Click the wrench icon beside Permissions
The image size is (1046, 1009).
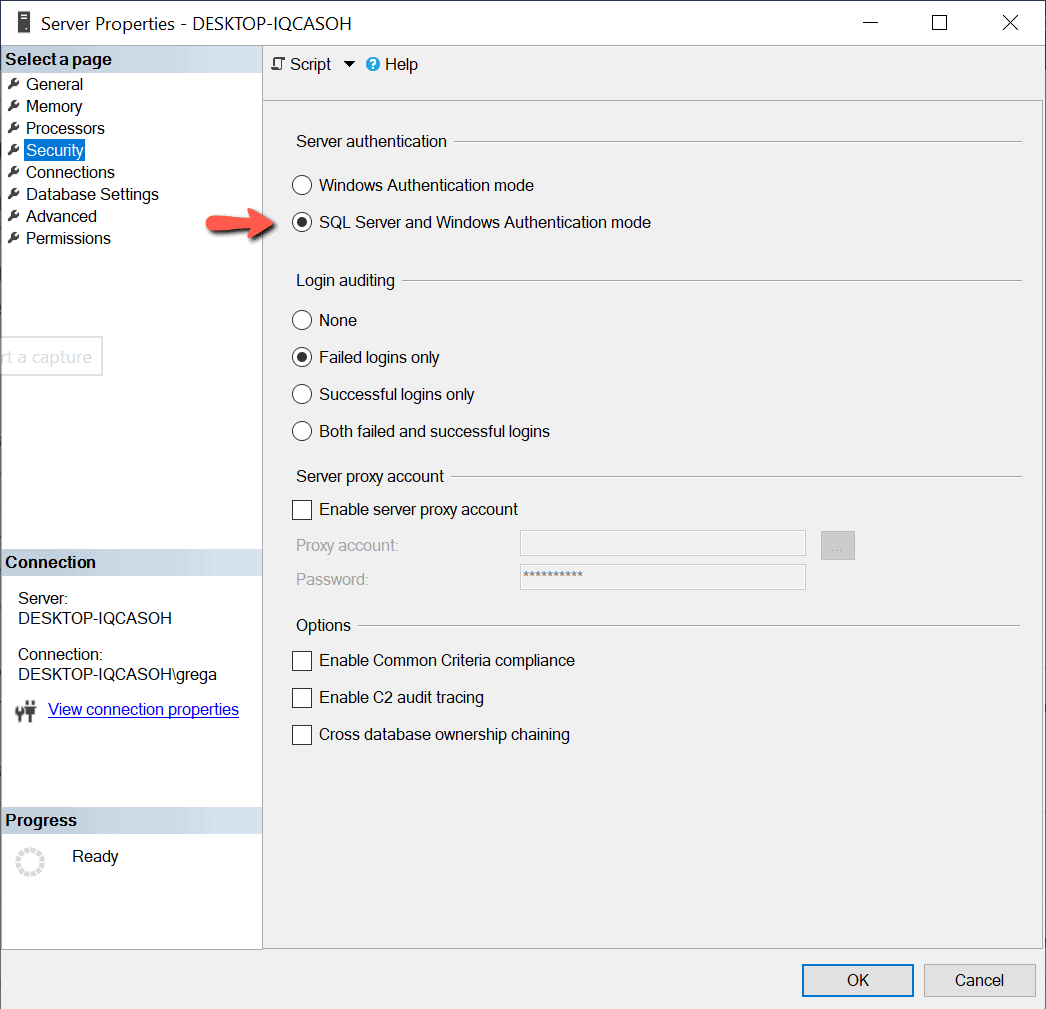click(x=13, y=238)
